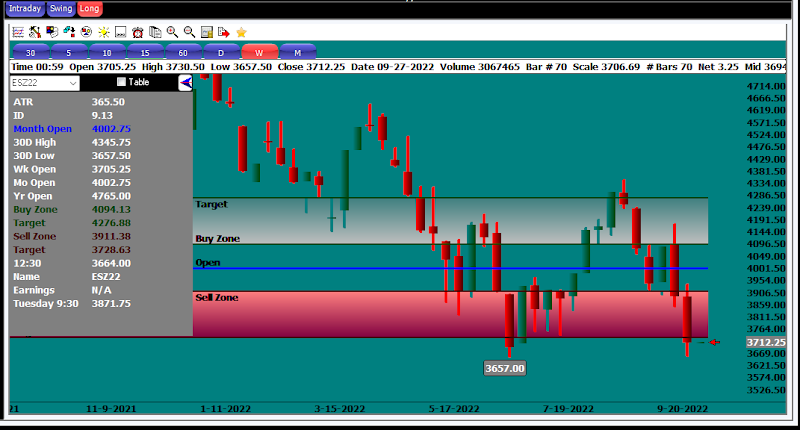Click the 3657.00 low price label
Viewport: 800px width, 430px height.
[504, 368]
